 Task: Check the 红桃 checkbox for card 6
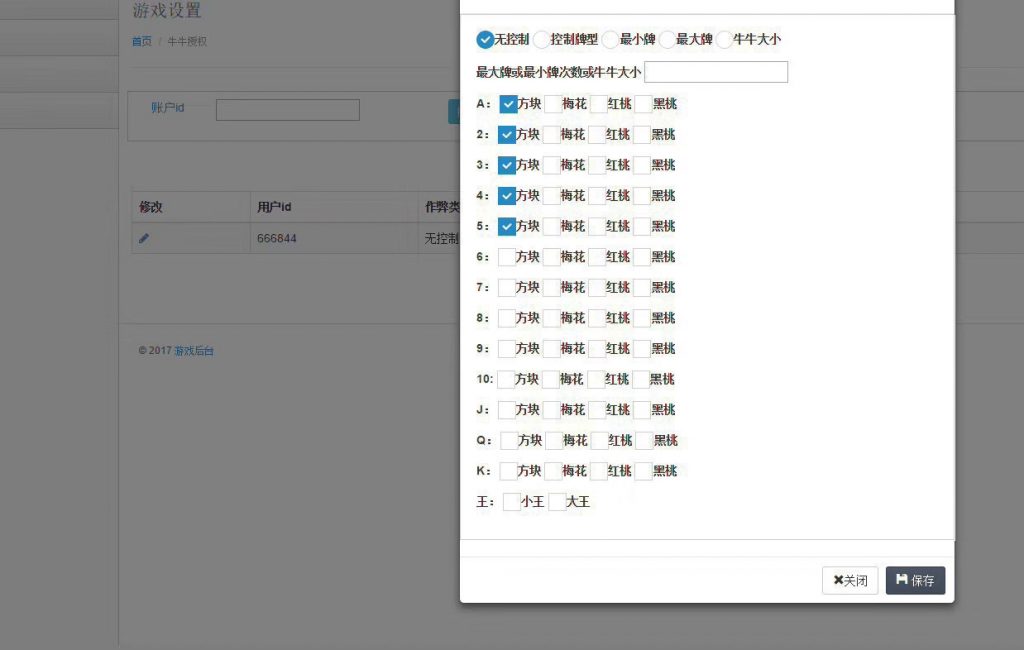pos(595,257)
